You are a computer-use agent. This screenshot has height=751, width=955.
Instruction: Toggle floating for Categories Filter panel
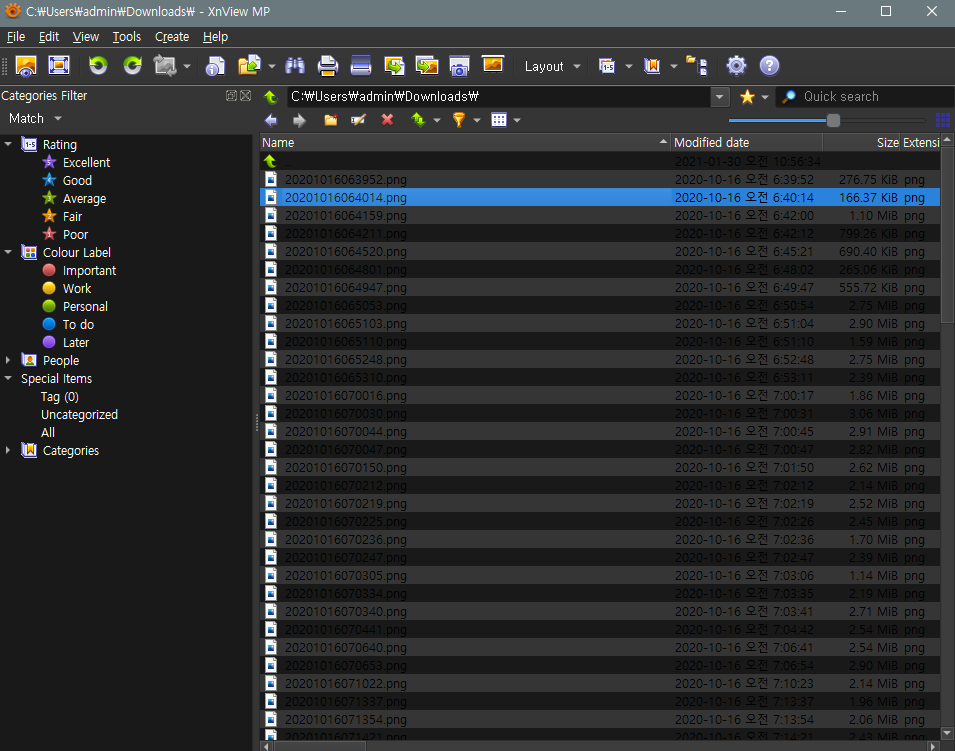pos(232,96)
